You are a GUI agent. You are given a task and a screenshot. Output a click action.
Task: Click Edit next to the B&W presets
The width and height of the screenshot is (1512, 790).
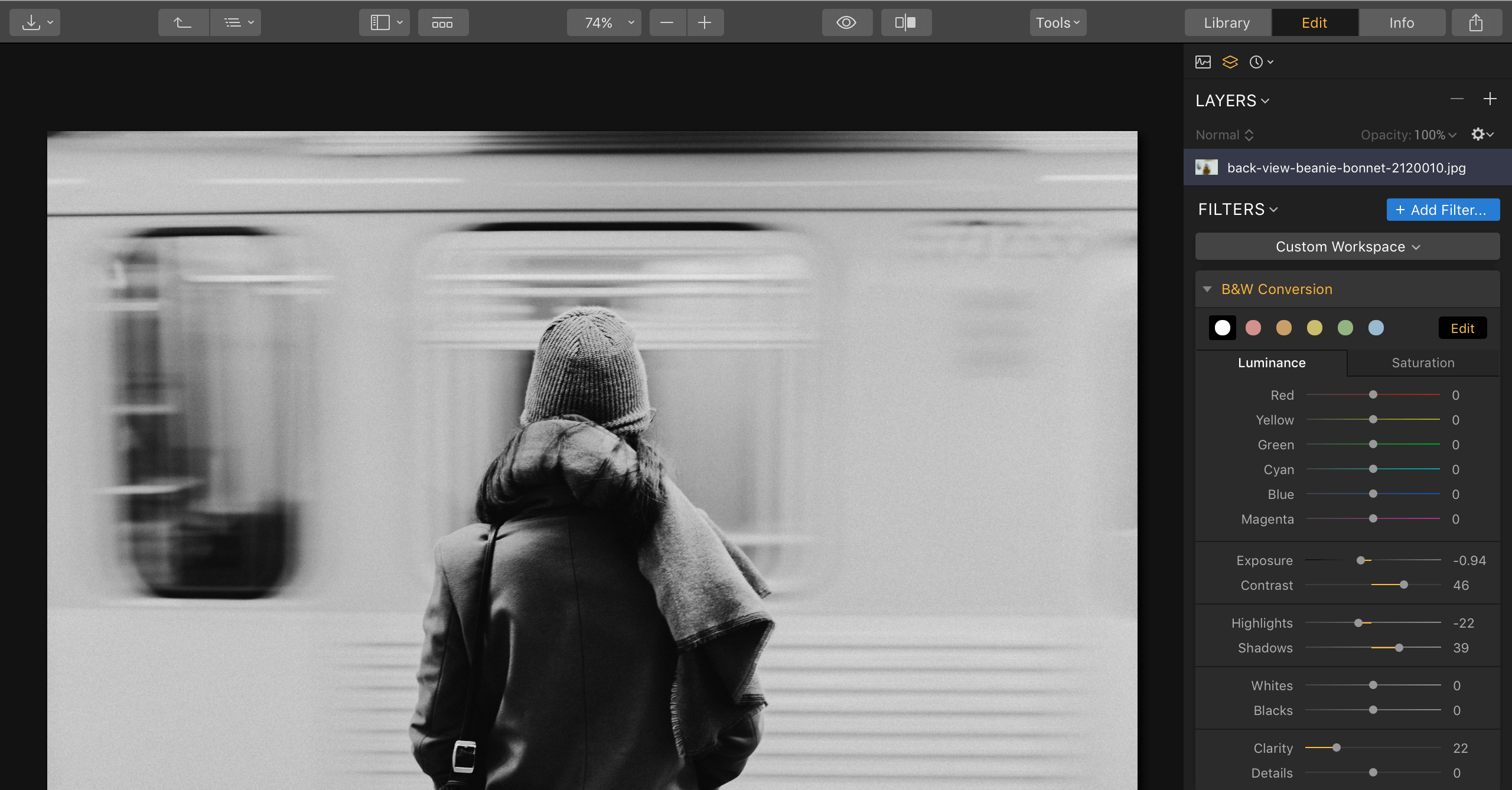click(x=1462, y=328)
